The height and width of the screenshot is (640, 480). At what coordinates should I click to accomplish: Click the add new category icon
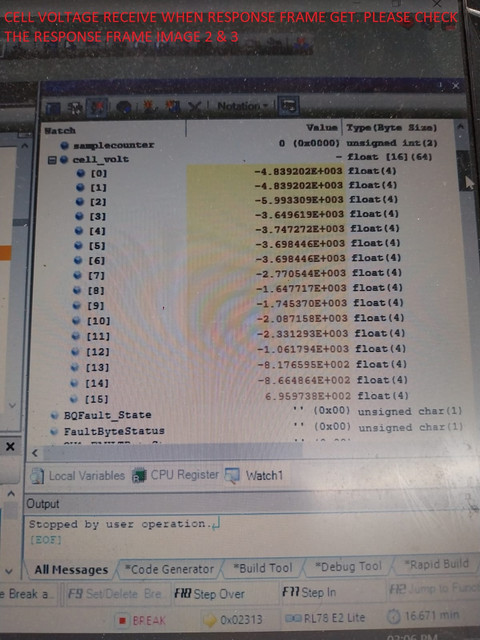coord(173,107)
